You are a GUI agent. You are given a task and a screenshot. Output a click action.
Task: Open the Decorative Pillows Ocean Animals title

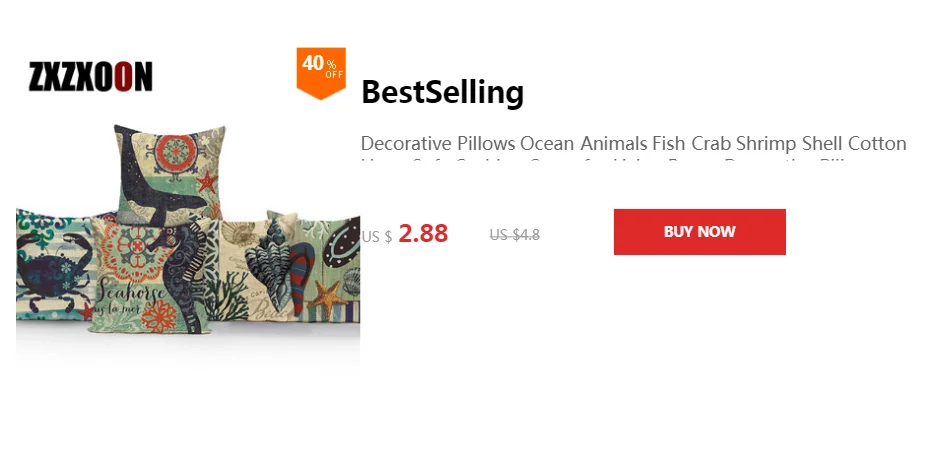[x=633, y=144]
